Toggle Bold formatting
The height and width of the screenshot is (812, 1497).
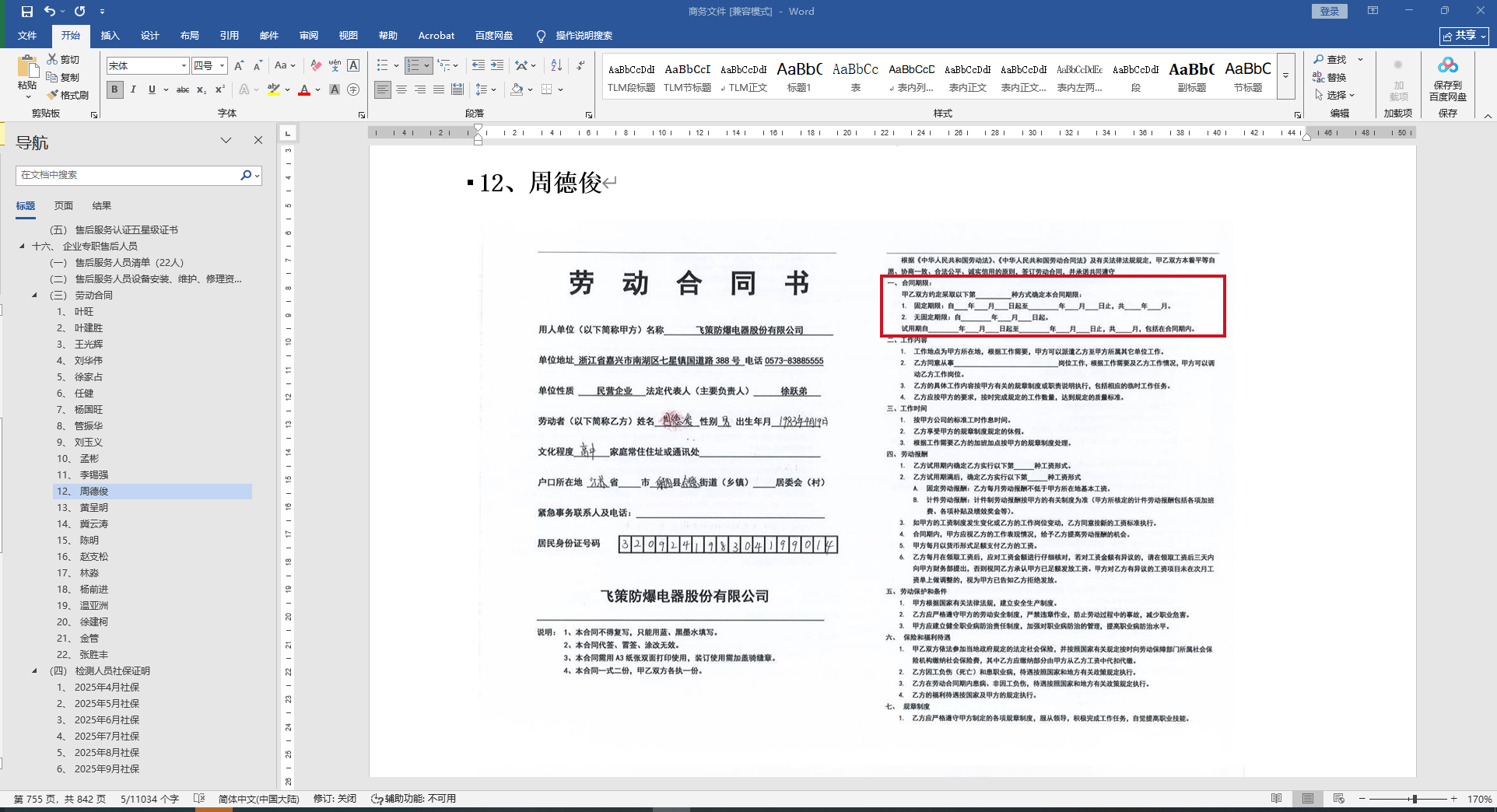tap(114, 90)
